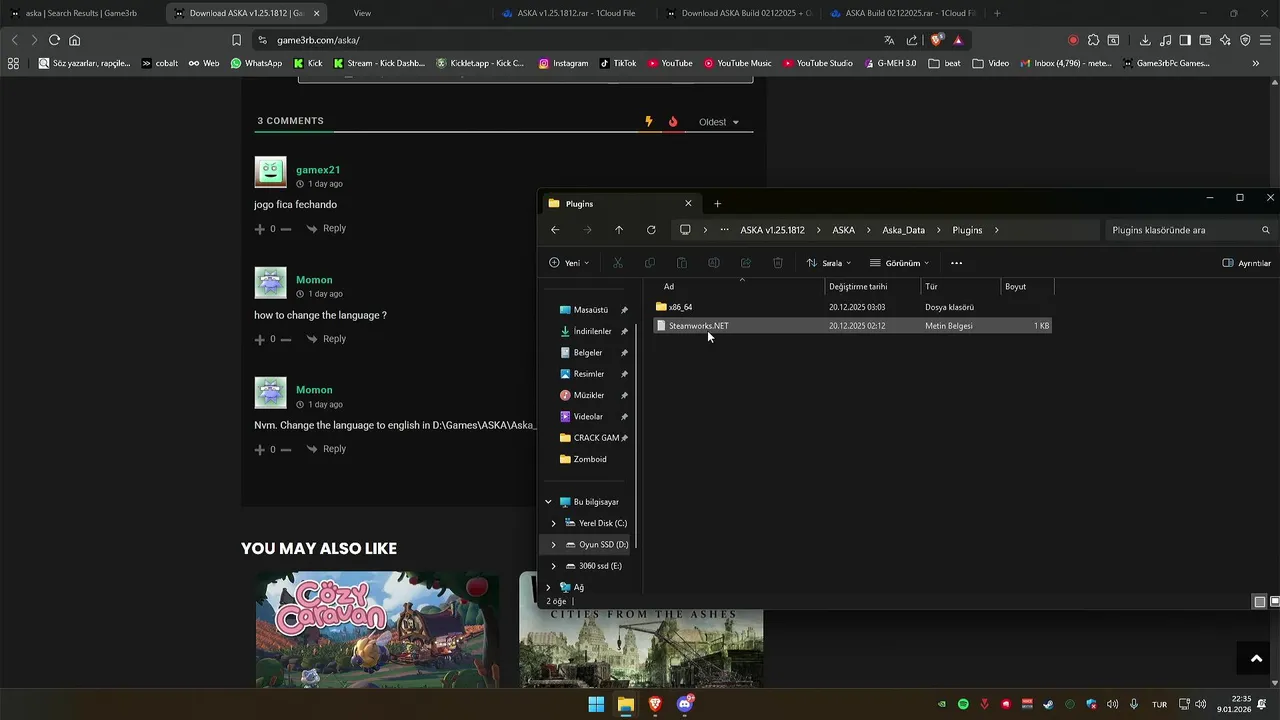Click the Explorer copy icon
Screen dimensions: 1280x720
click(650, 263)
